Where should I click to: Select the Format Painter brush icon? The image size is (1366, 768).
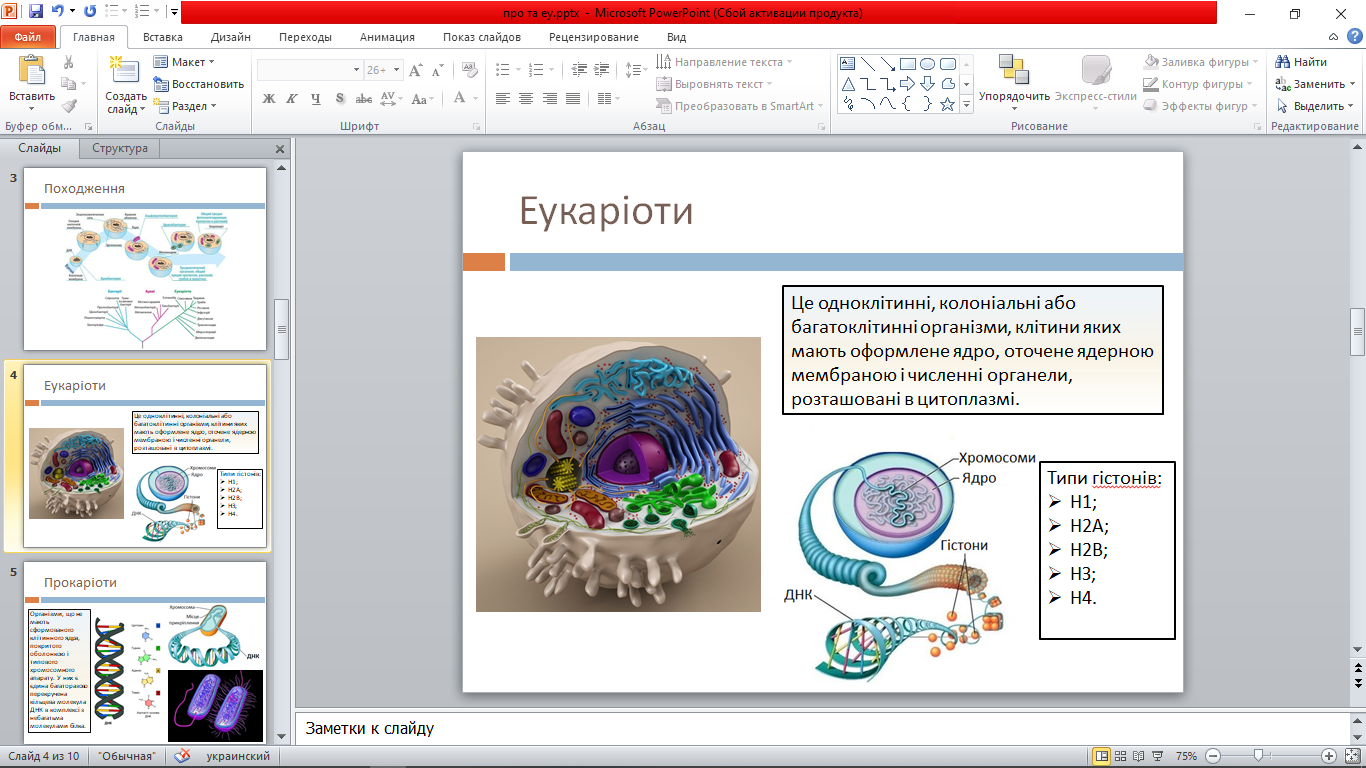click(69, 106)
